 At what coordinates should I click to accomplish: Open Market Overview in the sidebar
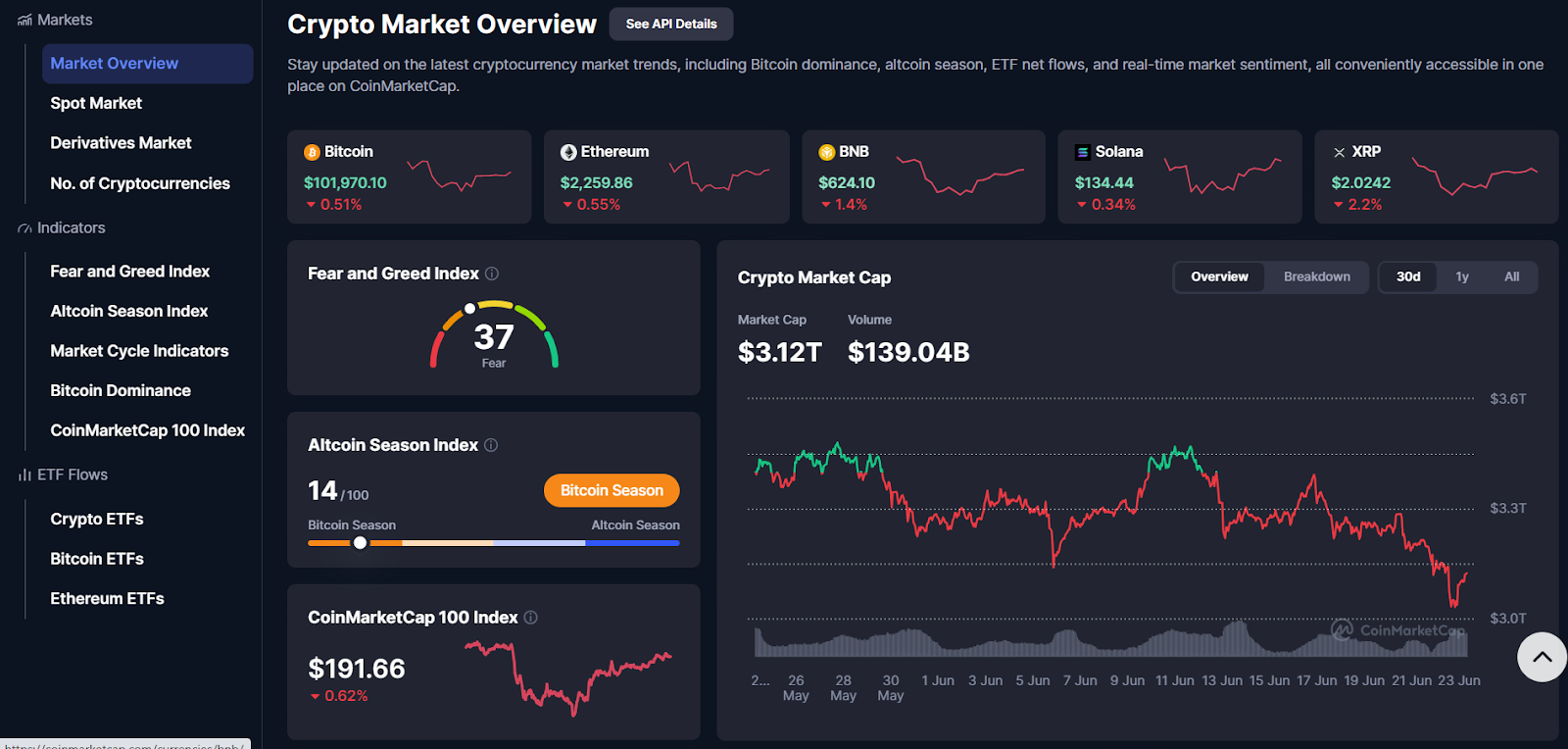coord(147,64)
